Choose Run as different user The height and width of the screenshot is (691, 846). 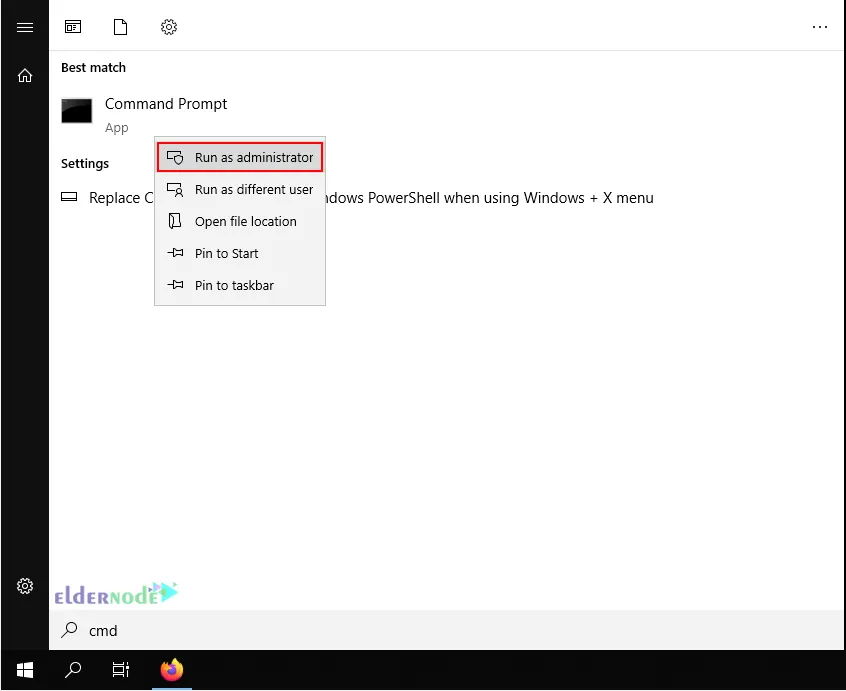[x=240, y=189]
